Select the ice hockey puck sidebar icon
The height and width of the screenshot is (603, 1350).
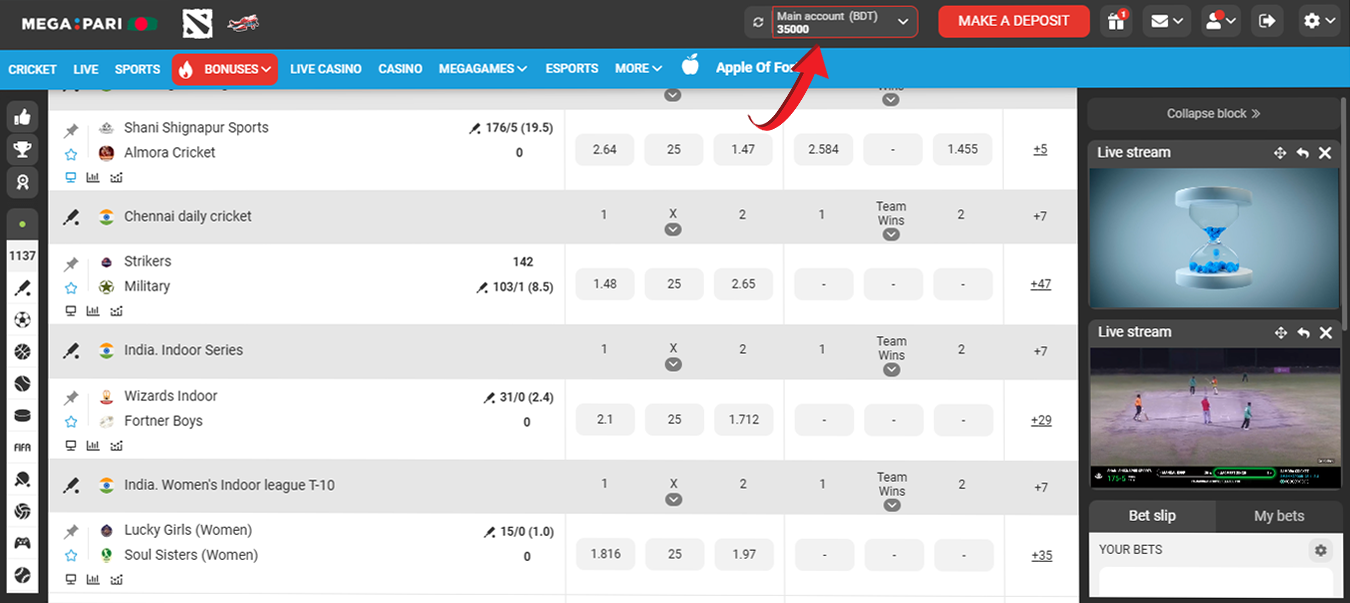click(22, 415)
